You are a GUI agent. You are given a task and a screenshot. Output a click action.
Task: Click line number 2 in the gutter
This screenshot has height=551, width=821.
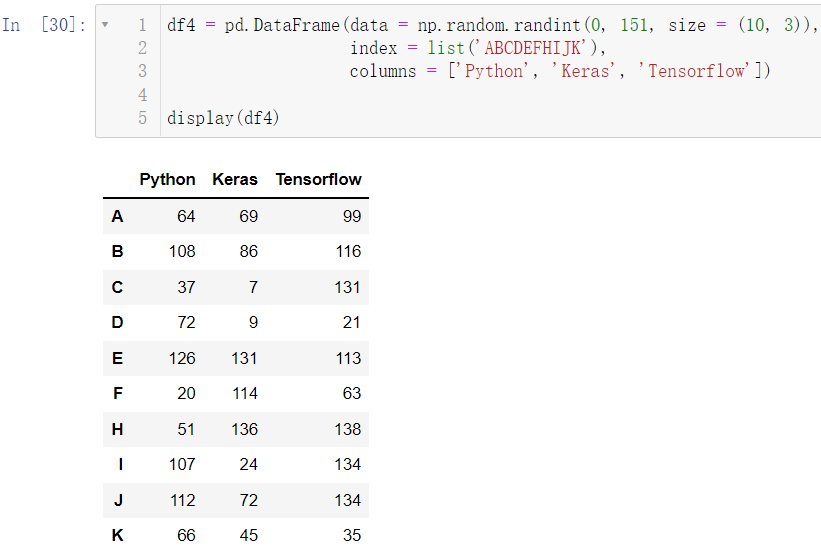(142, 48)
